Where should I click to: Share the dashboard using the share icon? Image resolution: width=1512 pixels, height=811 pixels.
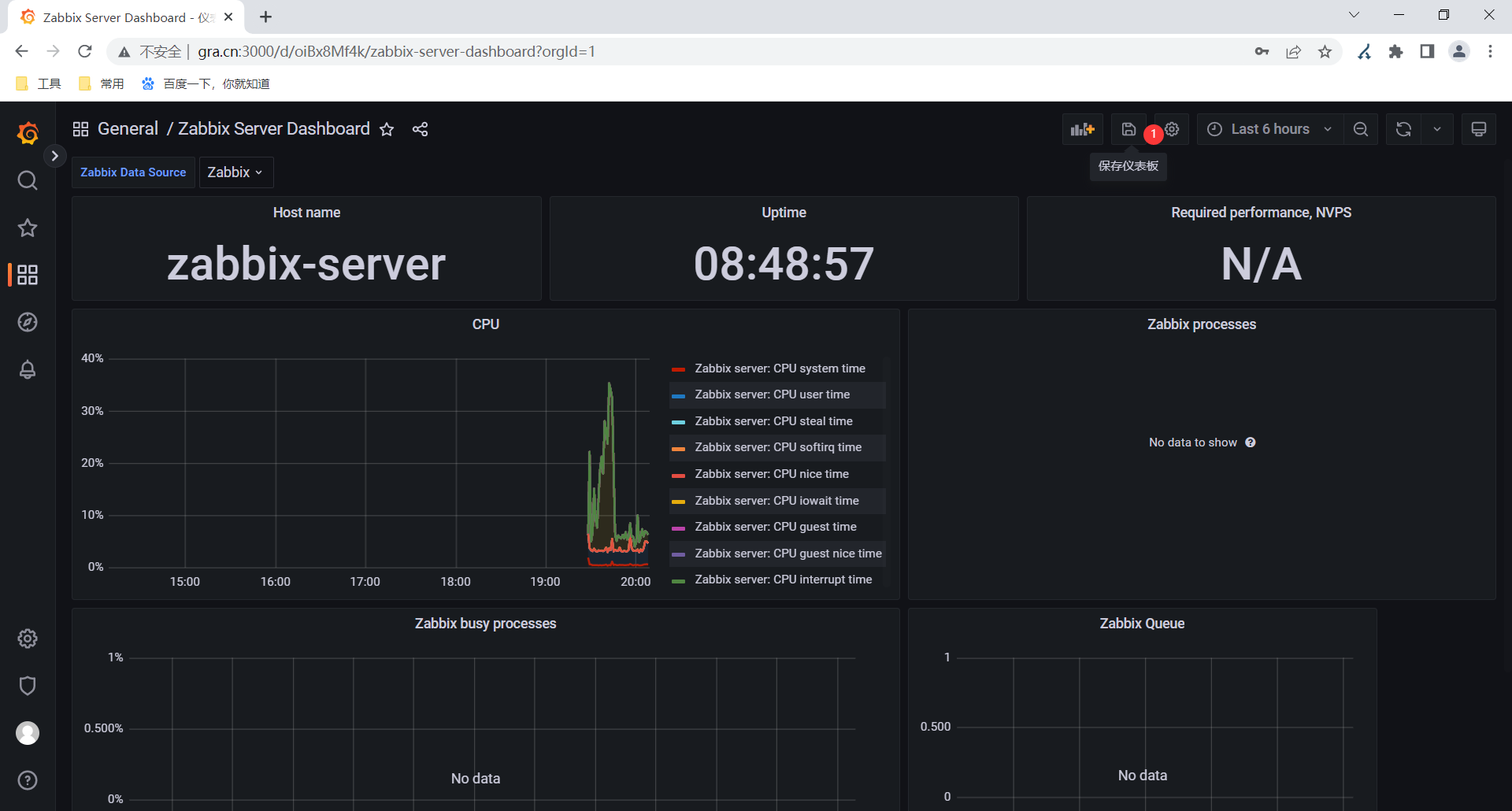point(420,129)
